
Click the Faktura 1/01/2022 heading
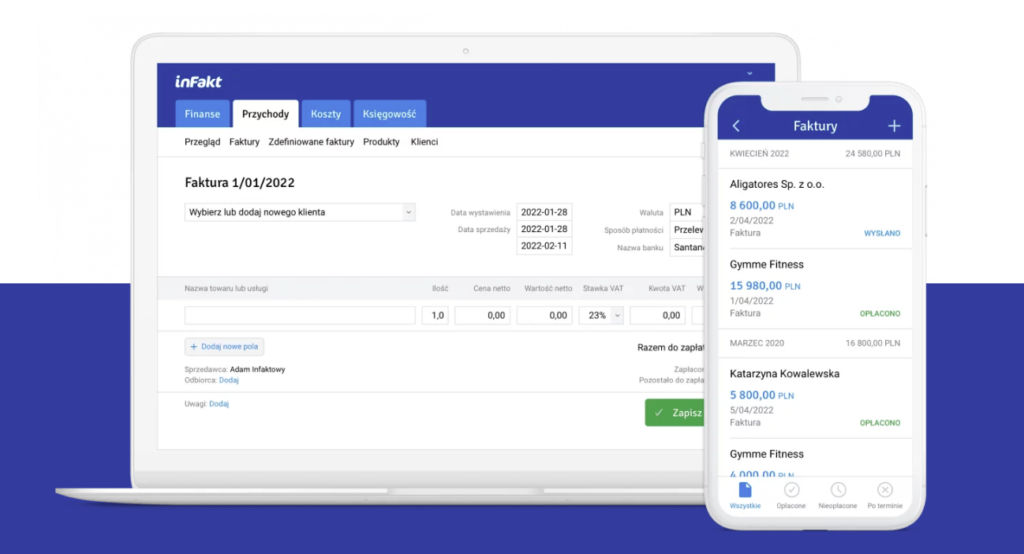tap(240, 183)
